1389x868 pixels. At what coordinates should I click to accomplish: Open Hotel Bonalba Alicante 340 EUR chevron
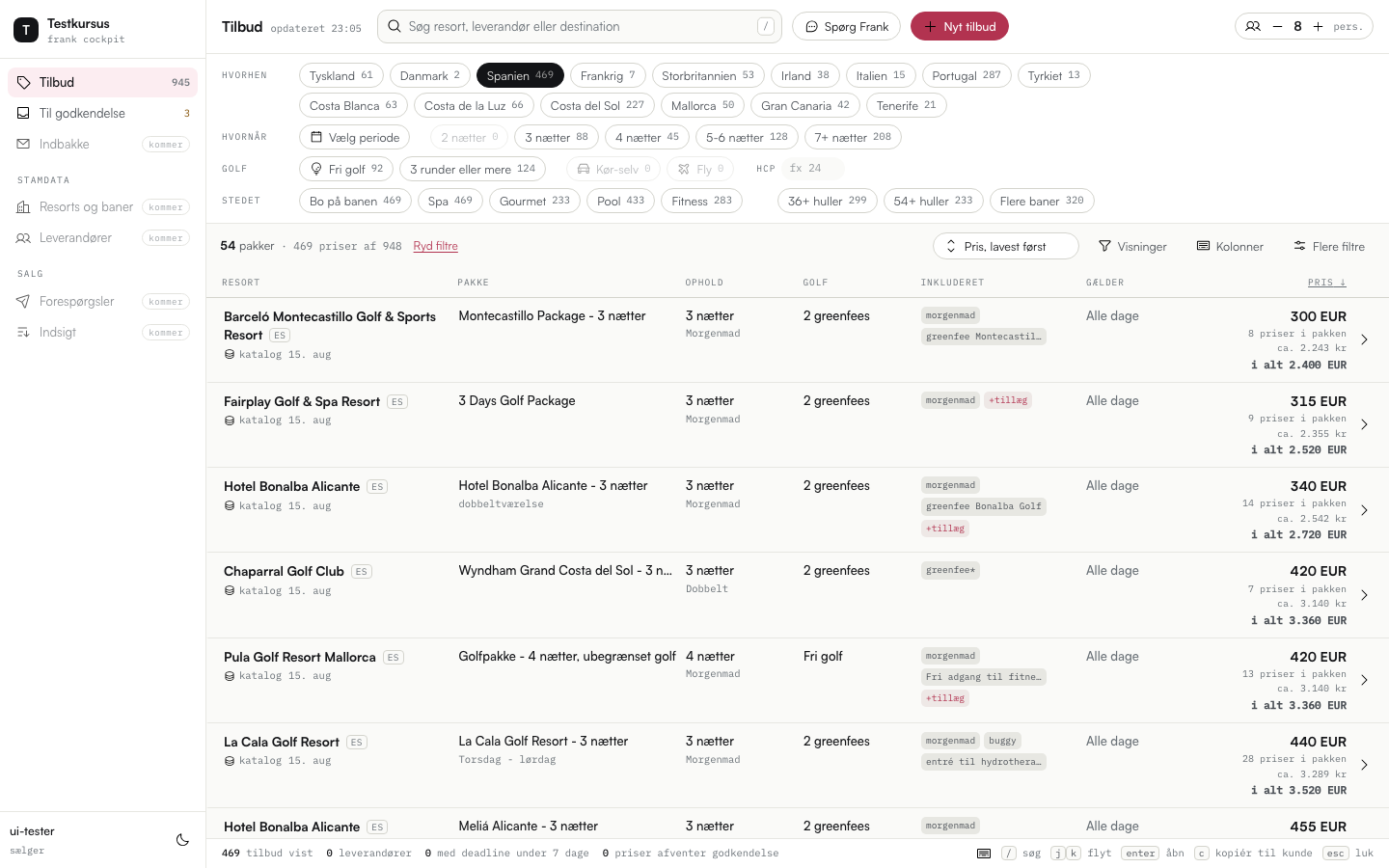(1364, 510)
